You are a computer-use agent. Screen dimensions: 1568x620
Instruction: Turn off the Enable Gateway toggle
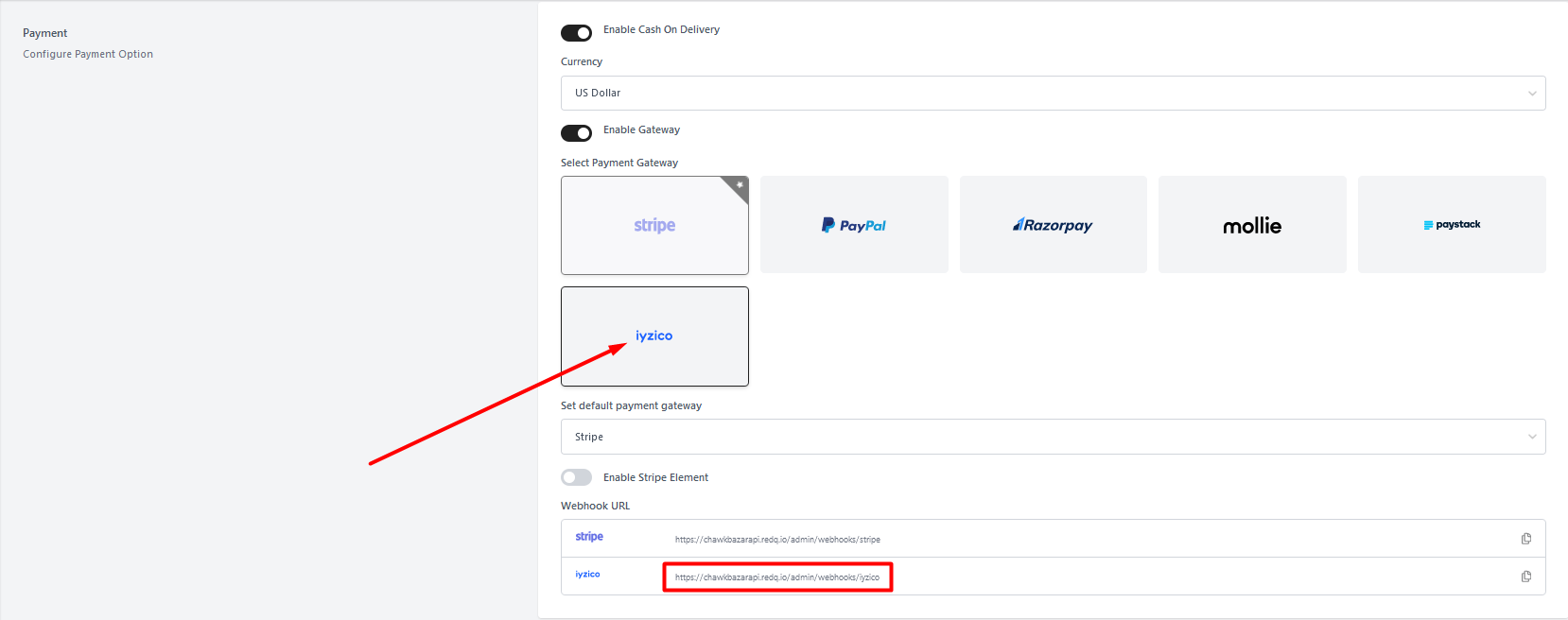[x=576, y=133]
